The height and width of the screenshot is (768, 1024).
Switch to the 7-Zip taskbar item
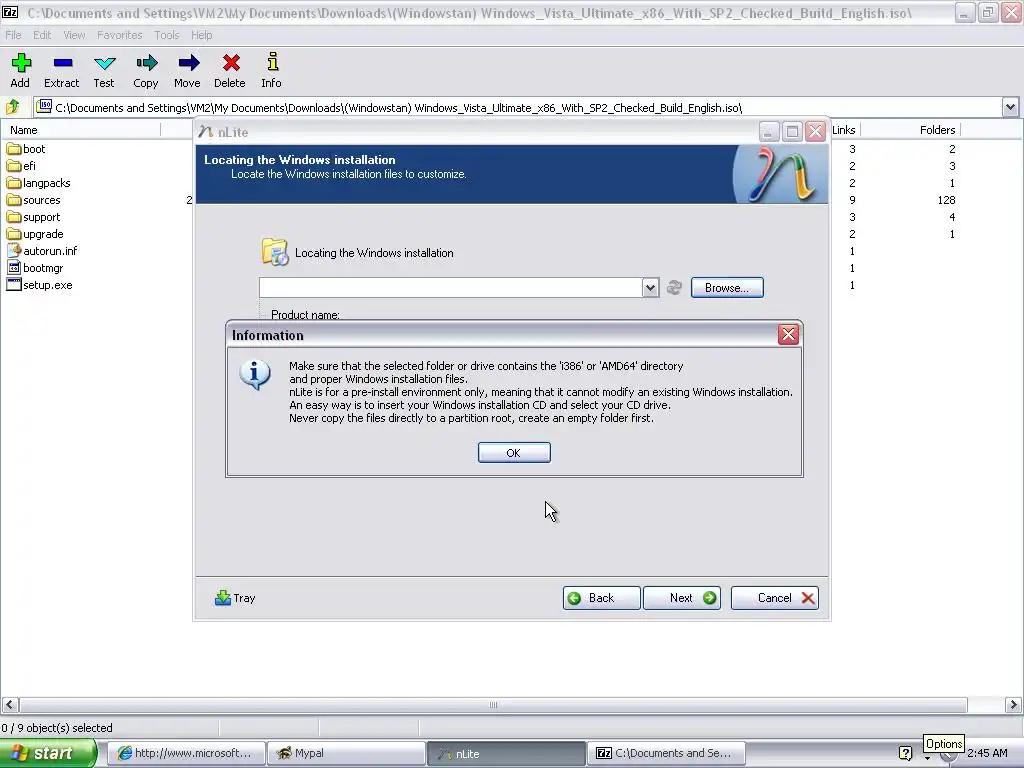(666, 754)
